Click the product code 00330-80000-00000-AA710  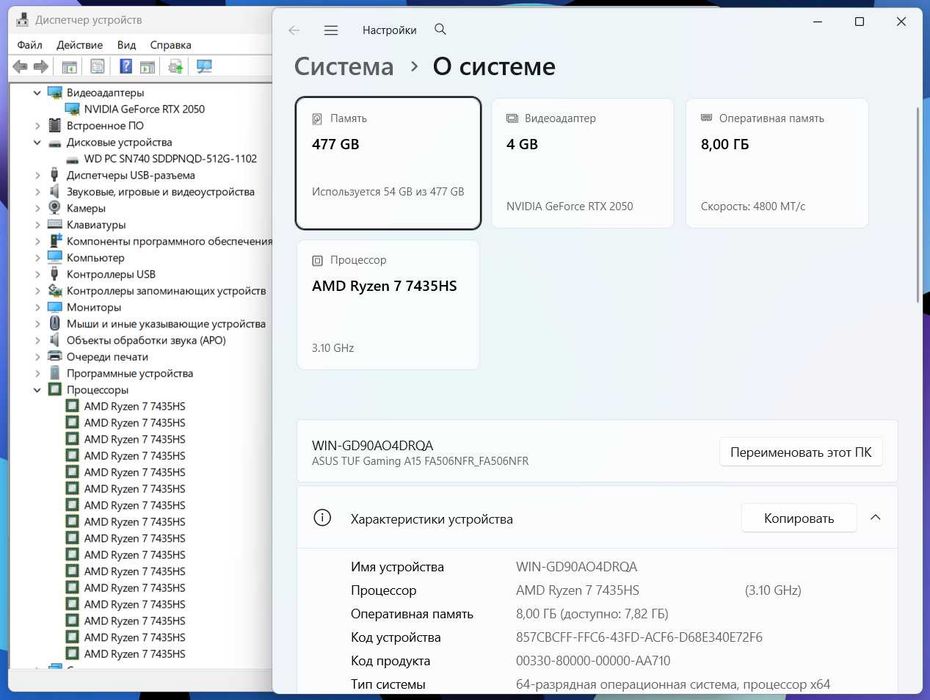pyautogui.click(x=593, y=661)
